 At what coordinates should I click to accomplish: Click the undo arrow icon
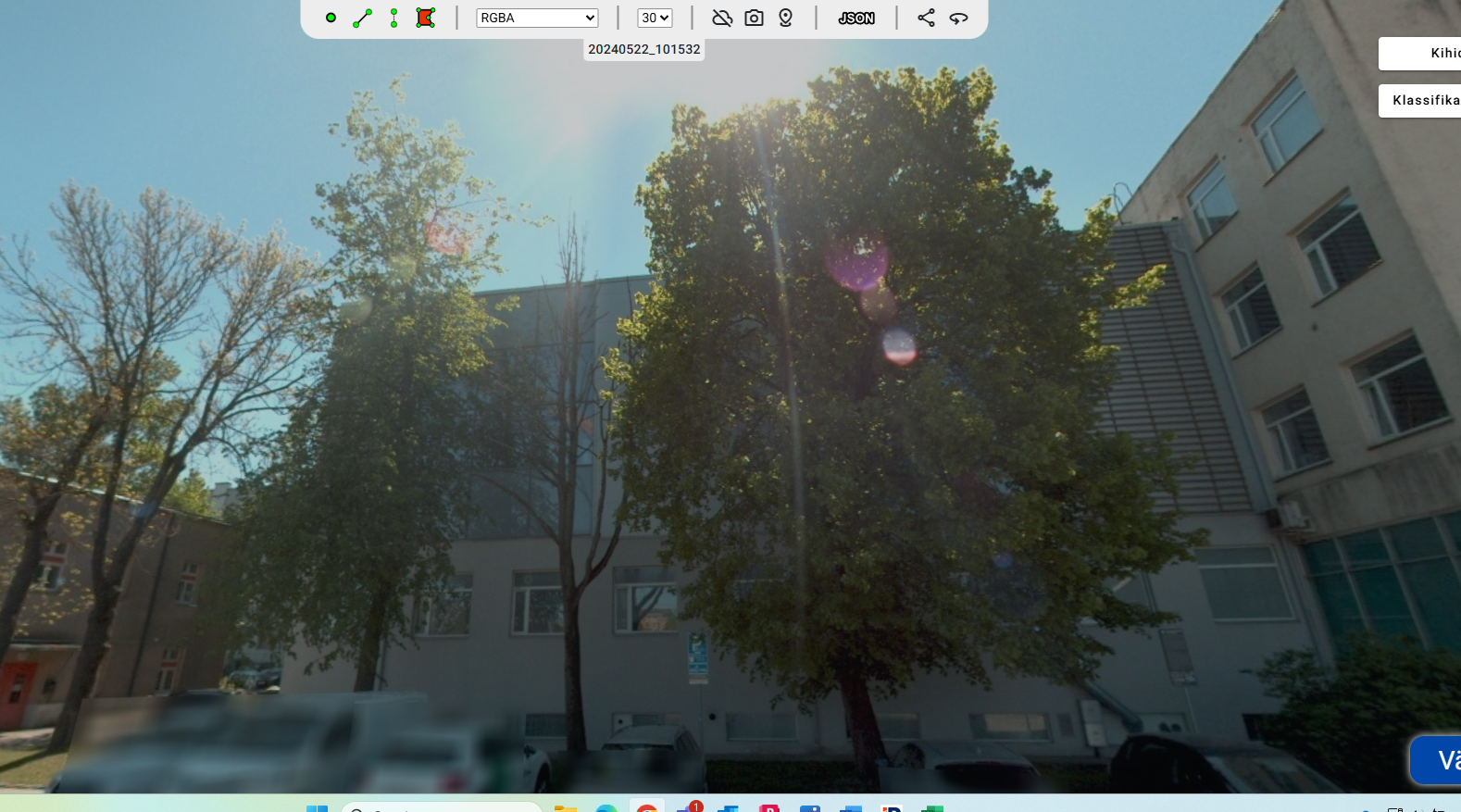coord(958,18)
